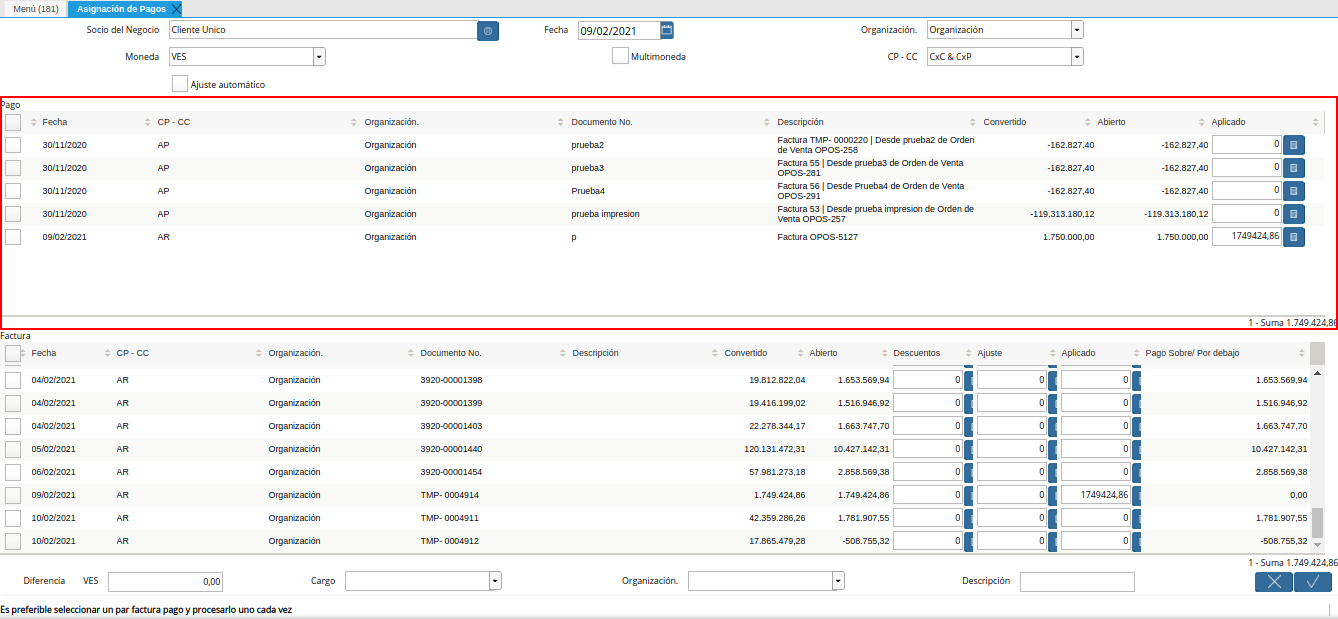Enable the Multimoneda checkbox
This screenshot has height=619, width=1338.
(620, 56)
